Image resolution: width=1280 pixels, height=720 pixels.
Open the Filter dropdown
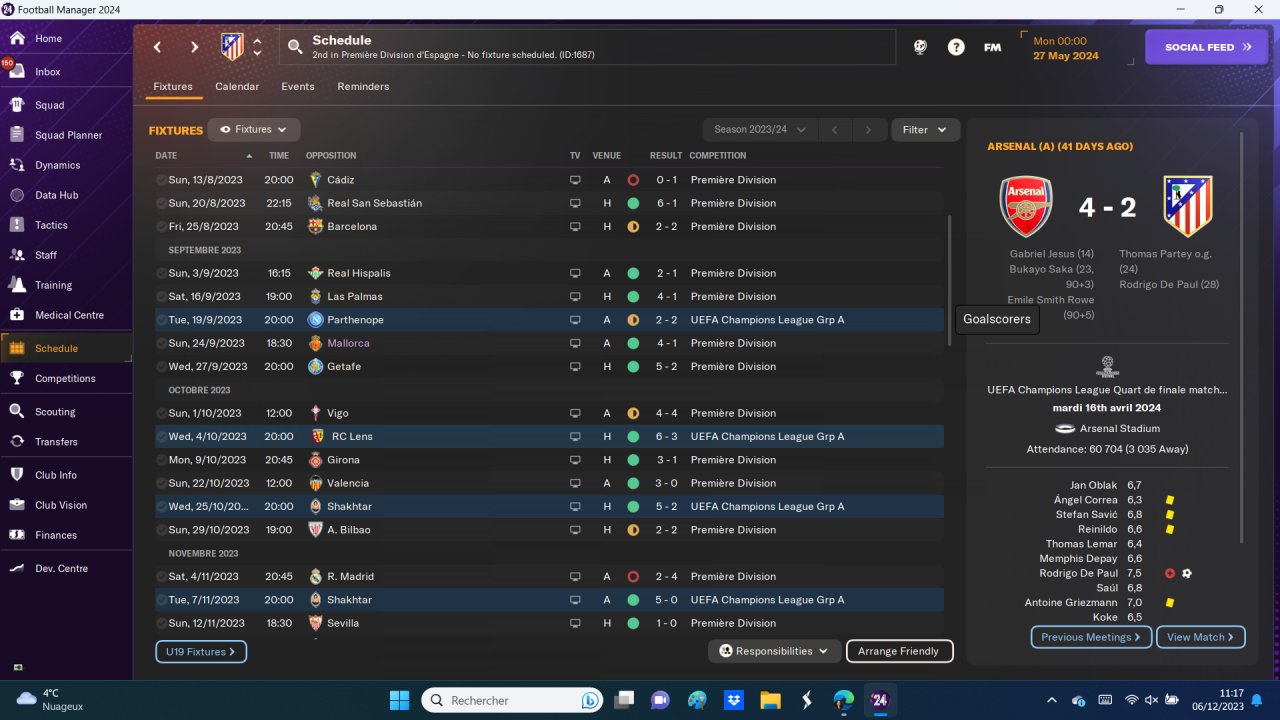pyautogui.click(x=925, y=130)
